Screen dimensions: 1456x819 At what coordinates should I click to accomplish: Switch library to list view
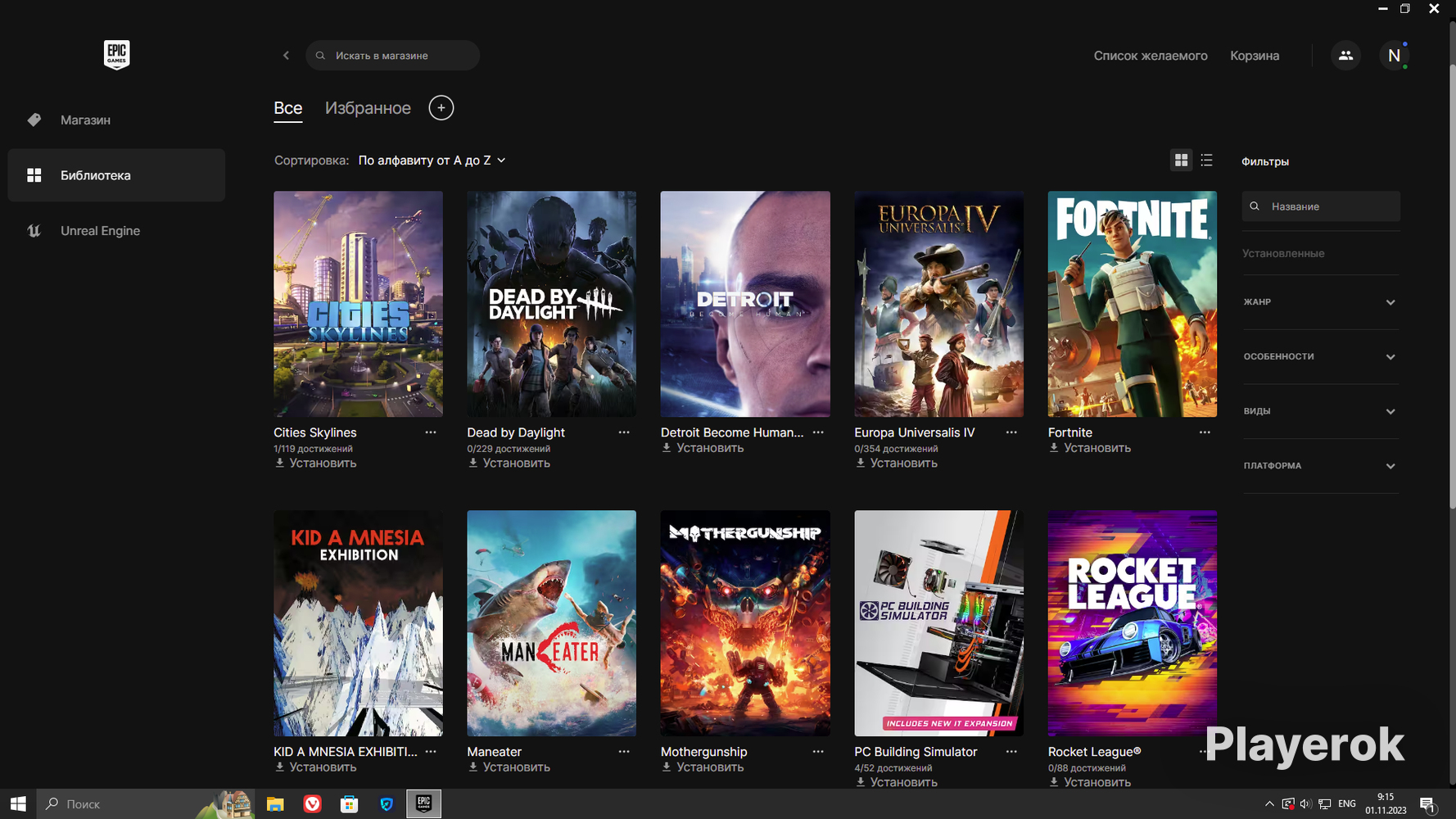(1206, 161)
